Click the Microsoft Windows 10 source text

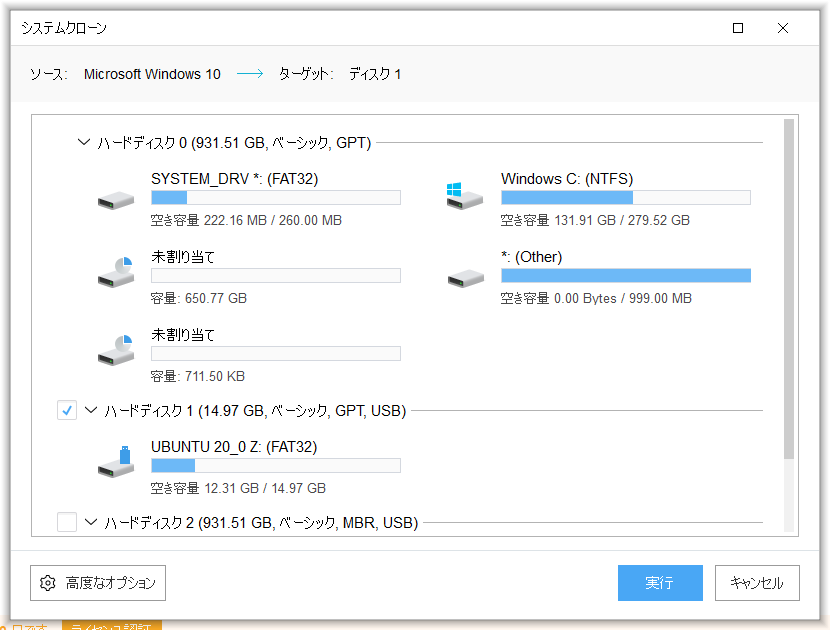pos(152,74)
